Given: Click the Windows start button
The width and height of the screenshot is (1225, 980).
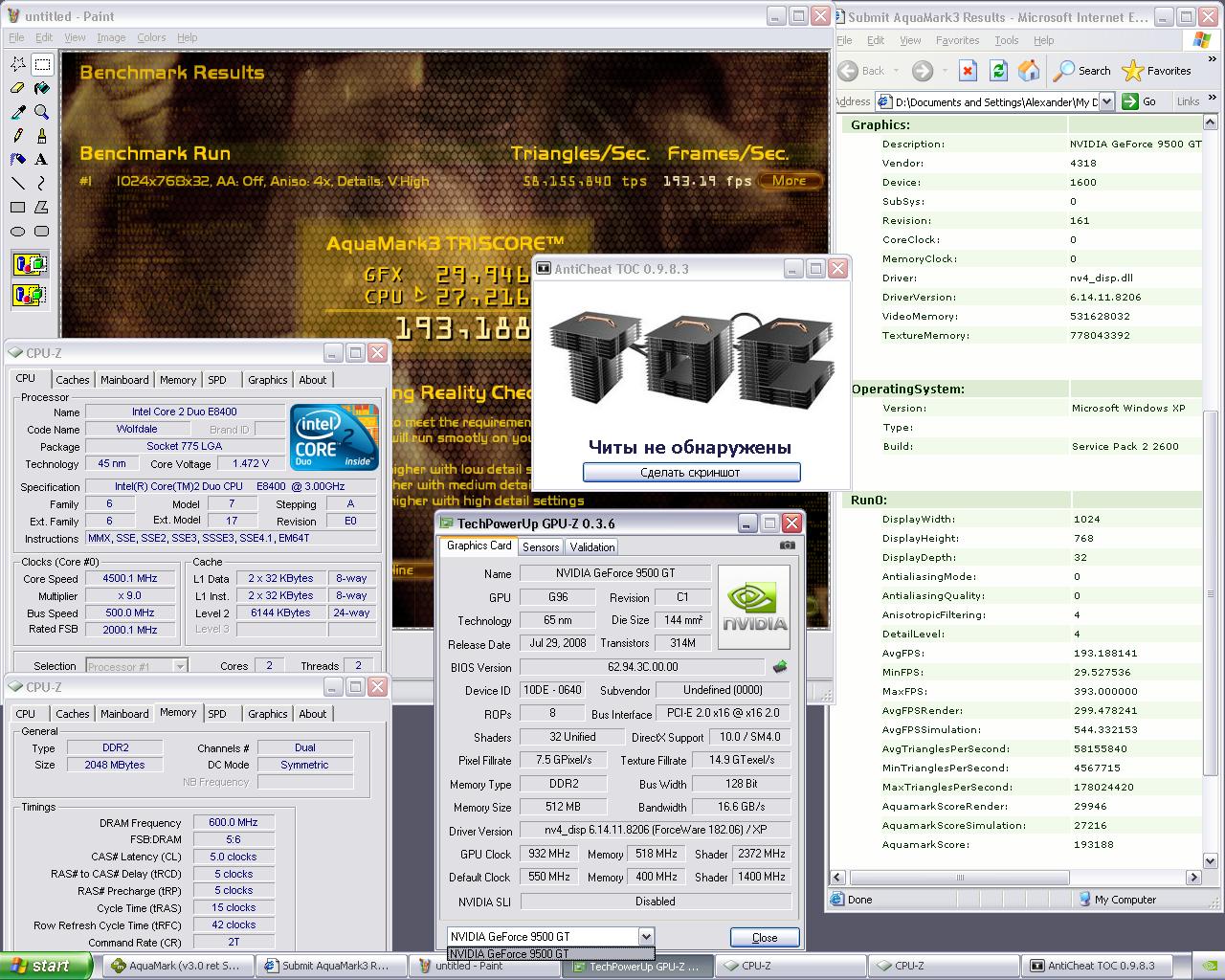Looking at the screenshot, I should click(x=47, y=966).
